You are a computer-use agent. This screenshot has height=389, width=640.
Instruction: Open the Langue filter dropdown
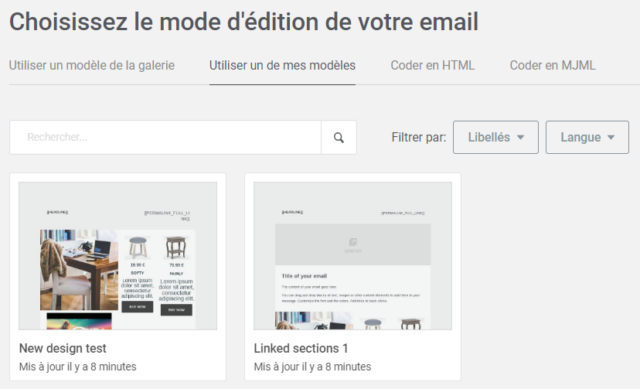pyautogui.click(x=587, y=137)
